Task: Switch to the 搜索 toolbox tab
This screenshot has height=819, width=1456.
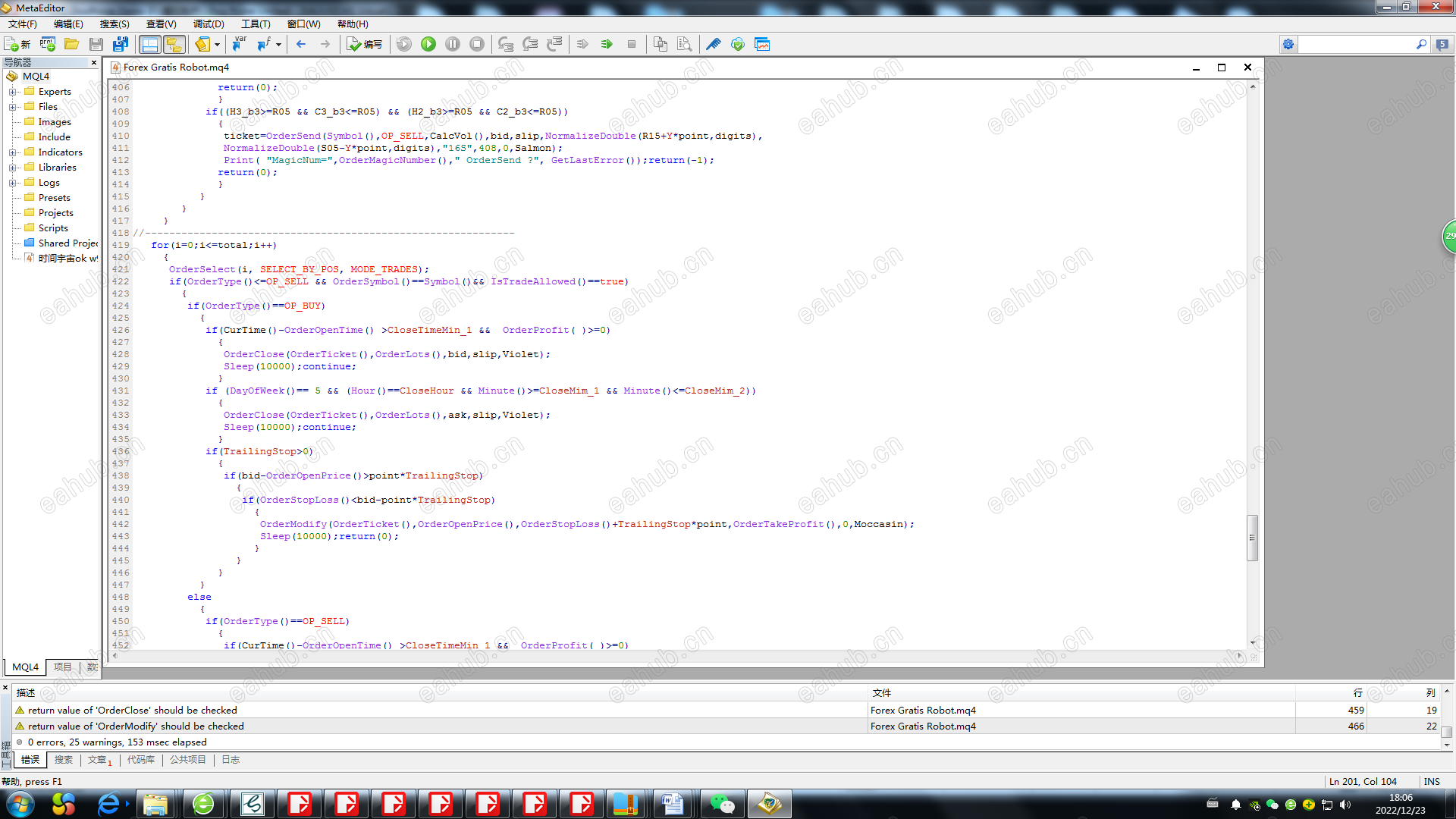Action: 64,760
